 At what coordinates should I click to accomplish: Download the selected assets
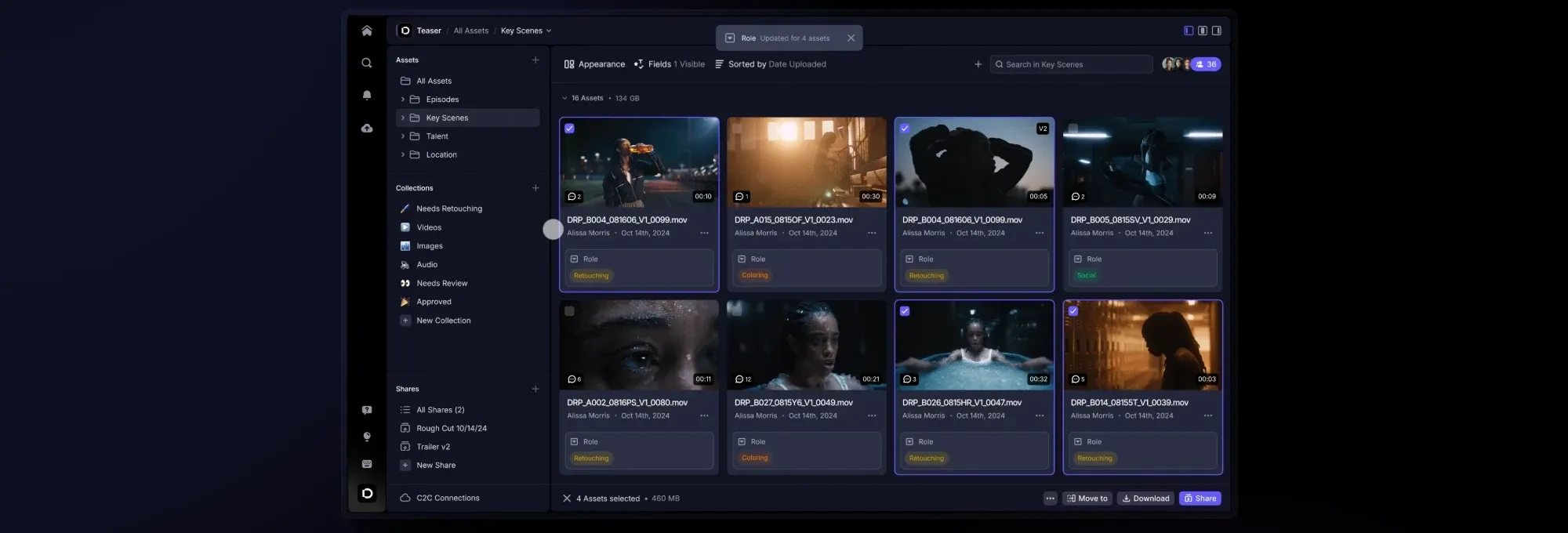(1145, 499)
